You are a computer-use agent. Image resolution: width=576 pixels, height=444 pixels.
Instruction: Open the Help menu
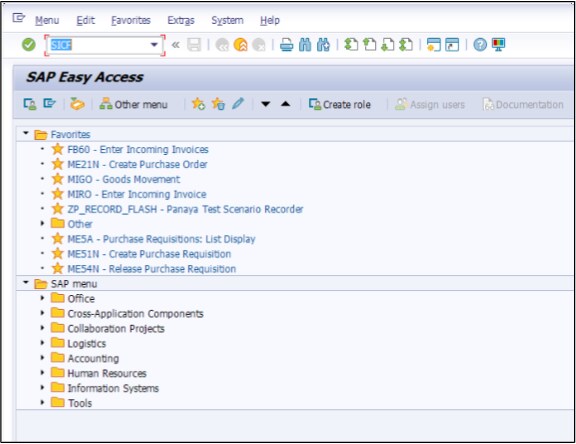(x=270, y=20)
